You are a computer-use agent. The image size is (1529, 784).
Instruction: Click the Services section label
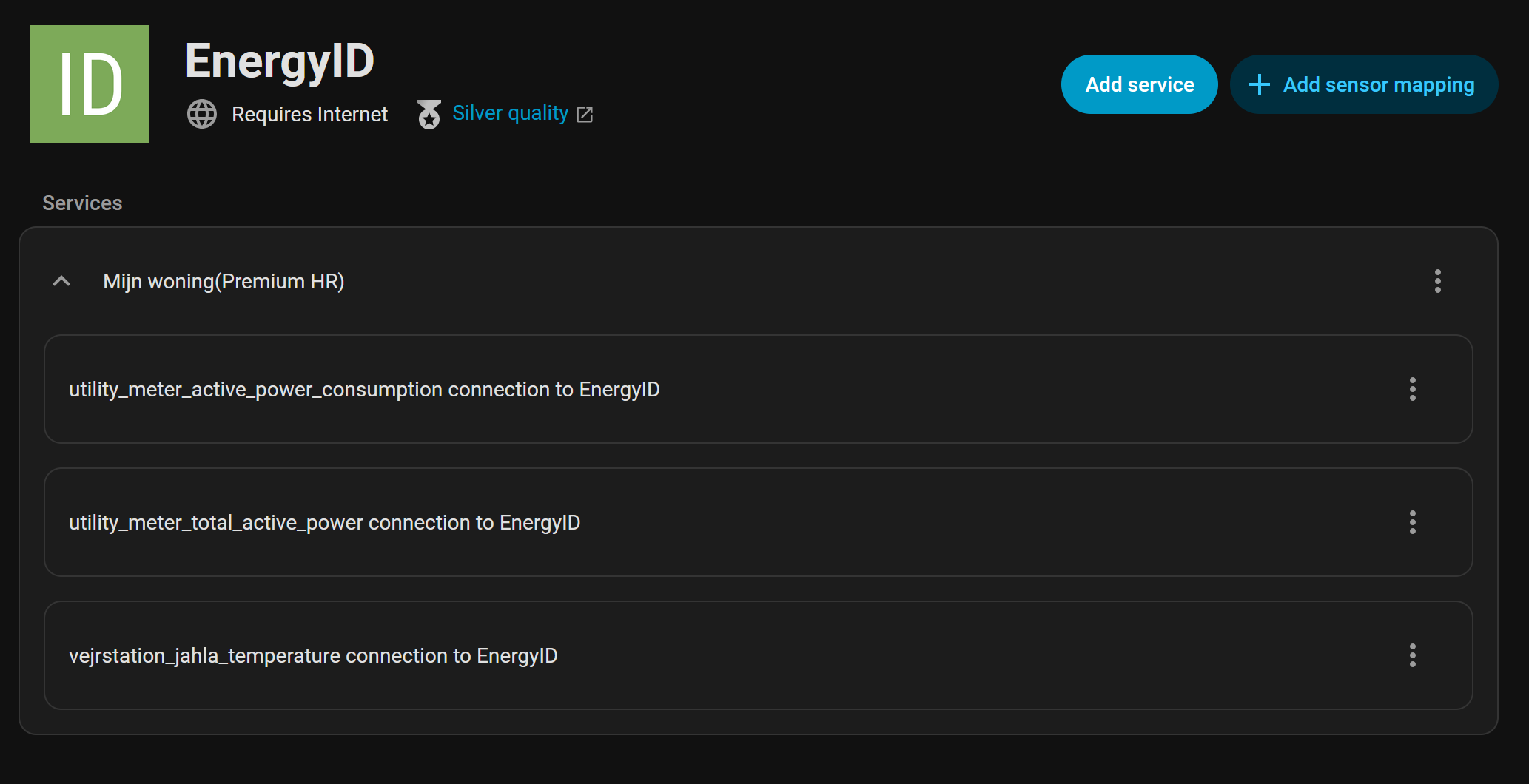coord(82,203)
